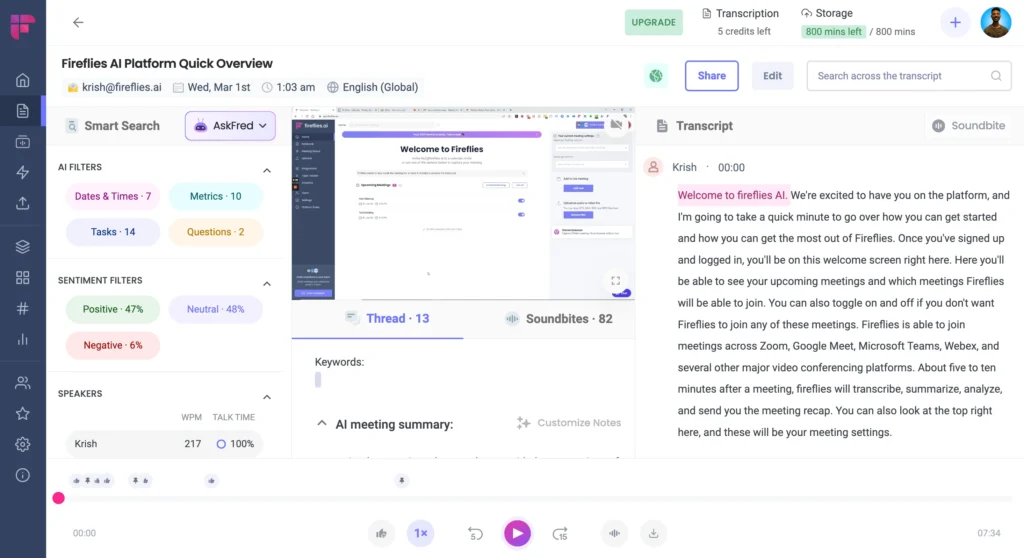Click the playback progress bar track
Viewport: 1024px width, 558px height.
coord(536,498)
